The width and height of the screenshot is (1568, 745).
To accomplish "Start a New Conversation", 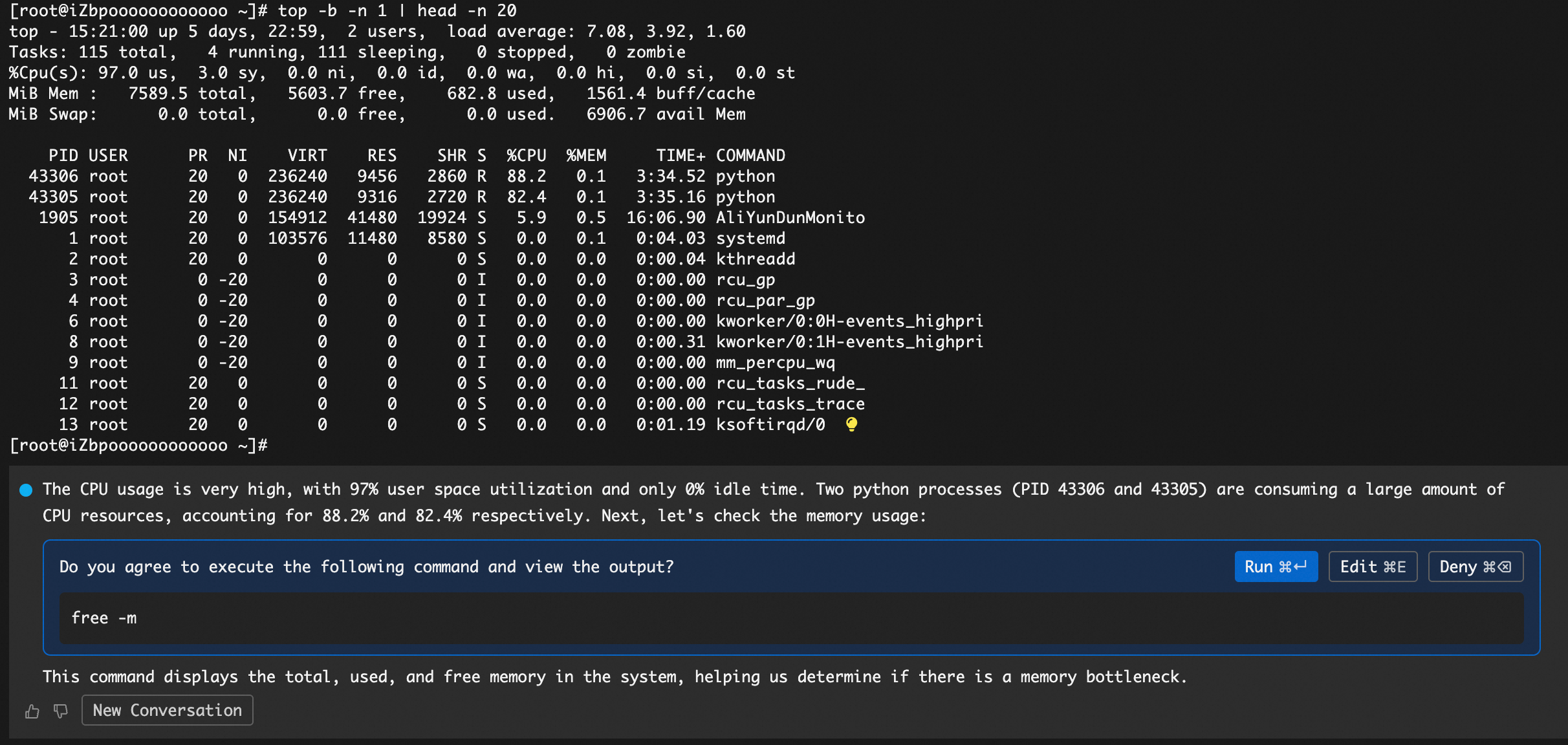I will click(167, 710).
